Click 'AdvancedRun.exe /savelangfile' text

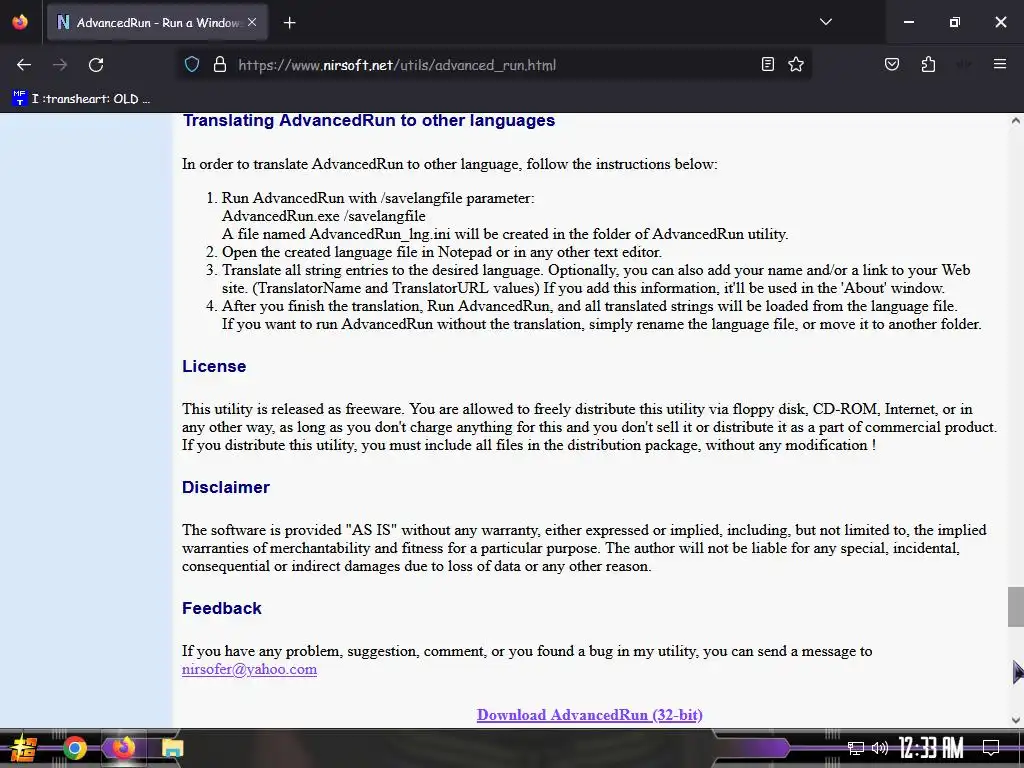324,216
